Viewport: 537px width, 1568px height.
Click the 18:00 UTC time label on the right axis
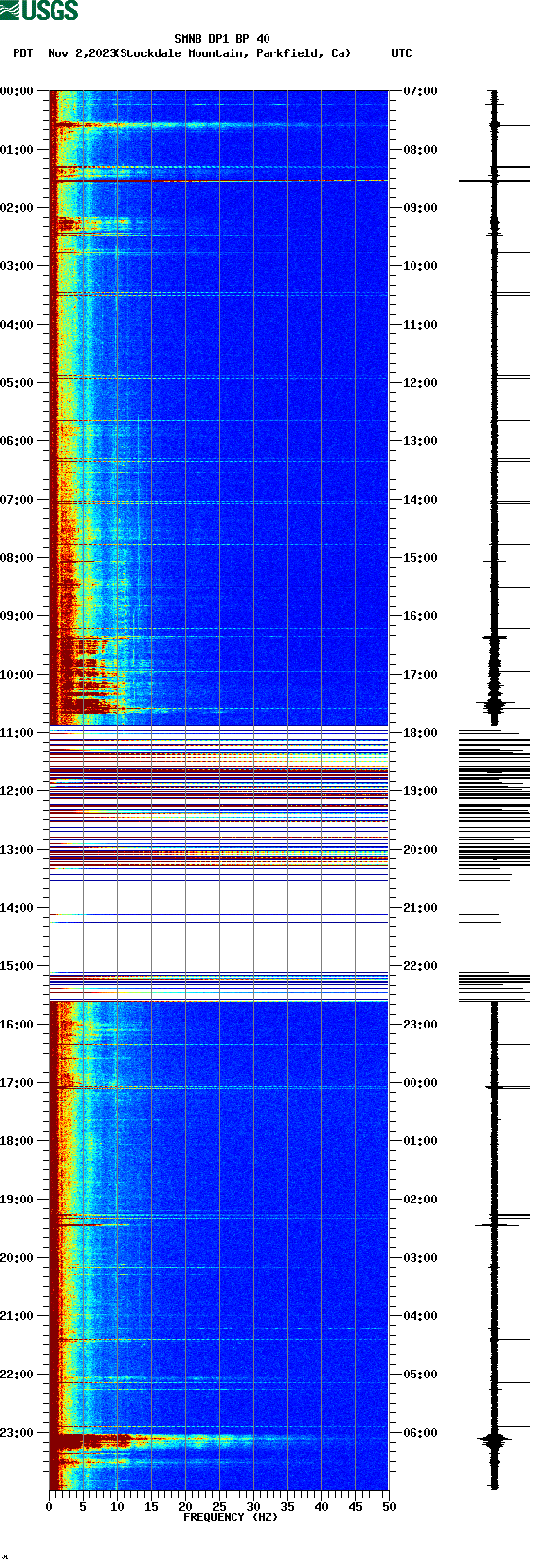tap(419, 733)
